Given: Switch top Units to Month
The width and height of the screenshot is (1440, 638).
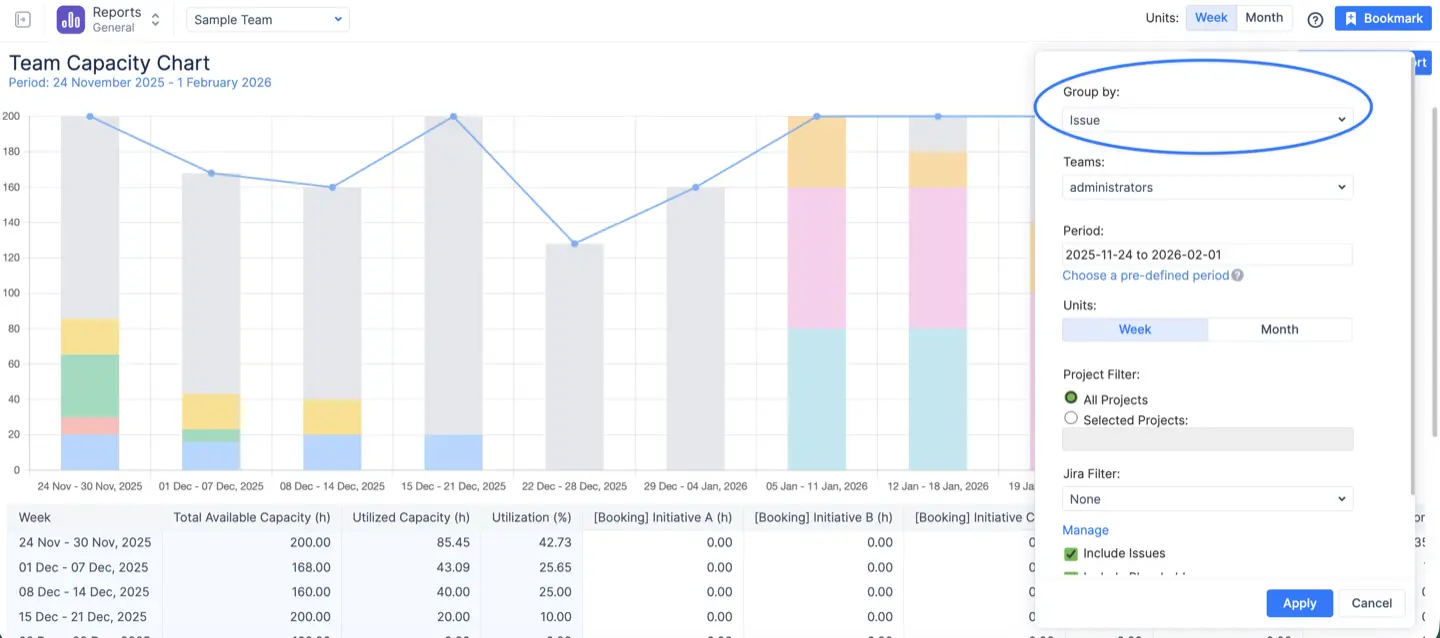Looking at the screenshot, I should 1264,17.
